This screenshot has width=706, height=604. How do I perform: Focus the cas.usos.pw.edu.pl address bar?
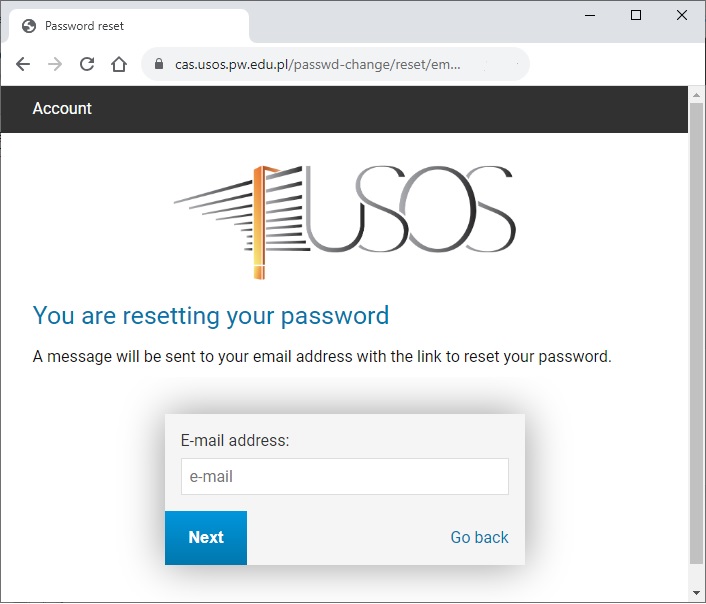335,64
